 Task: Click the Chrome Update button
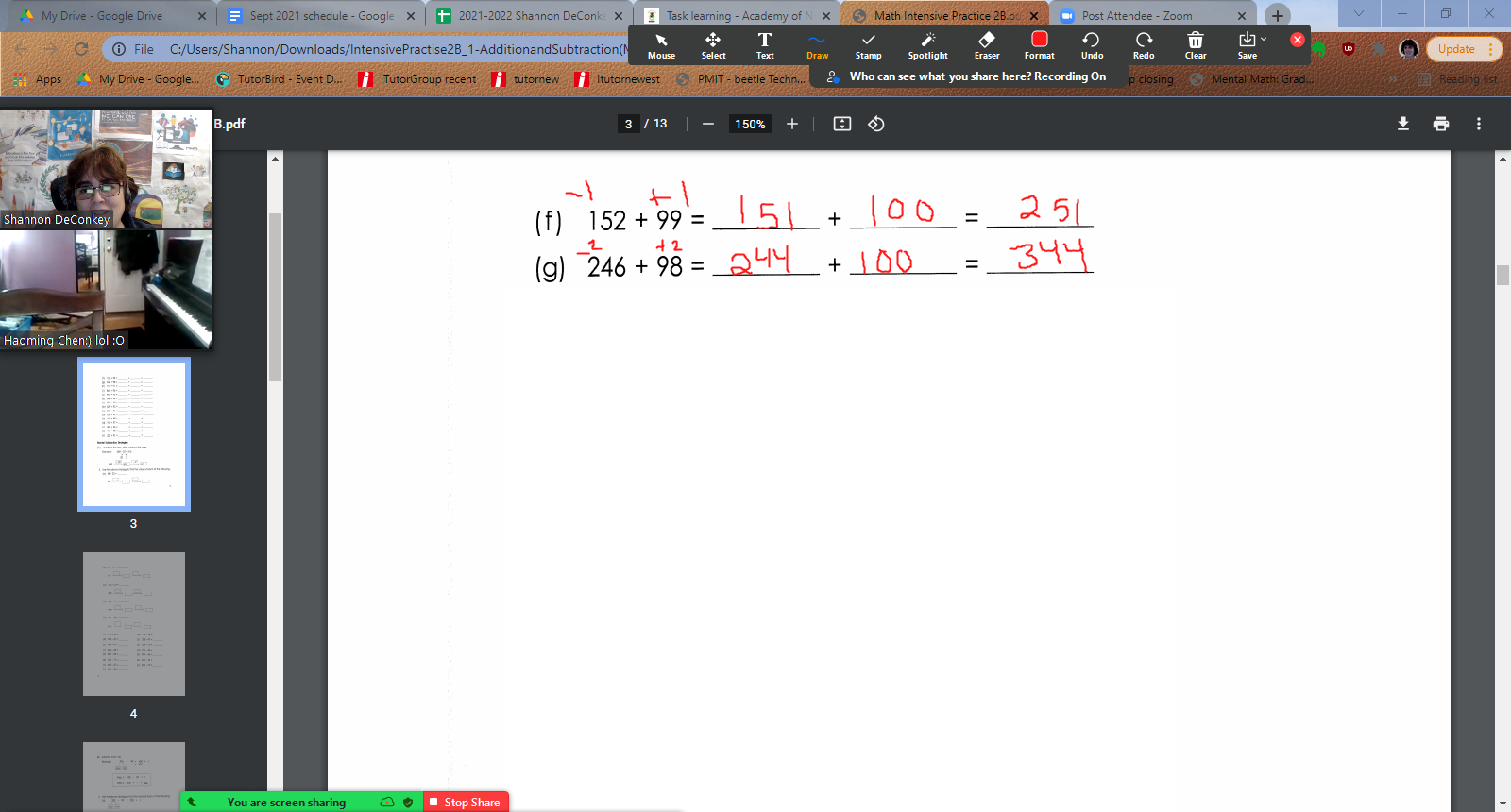click(1463, 49)
